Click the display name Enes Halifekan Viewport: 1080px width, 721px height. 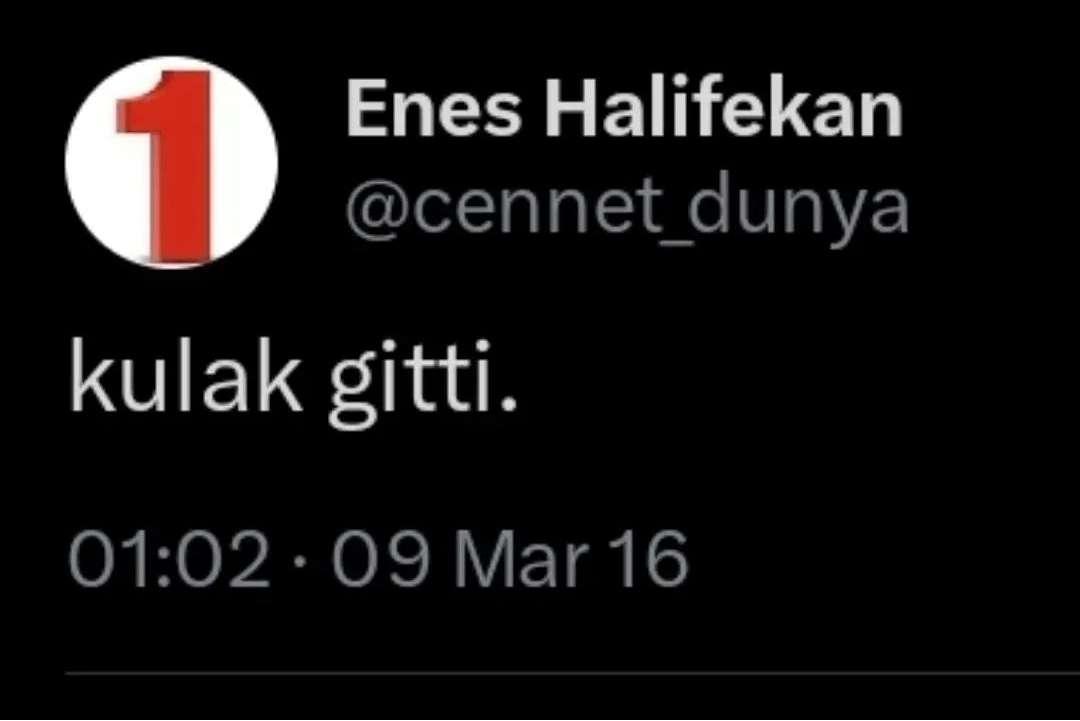pos(625,109)
